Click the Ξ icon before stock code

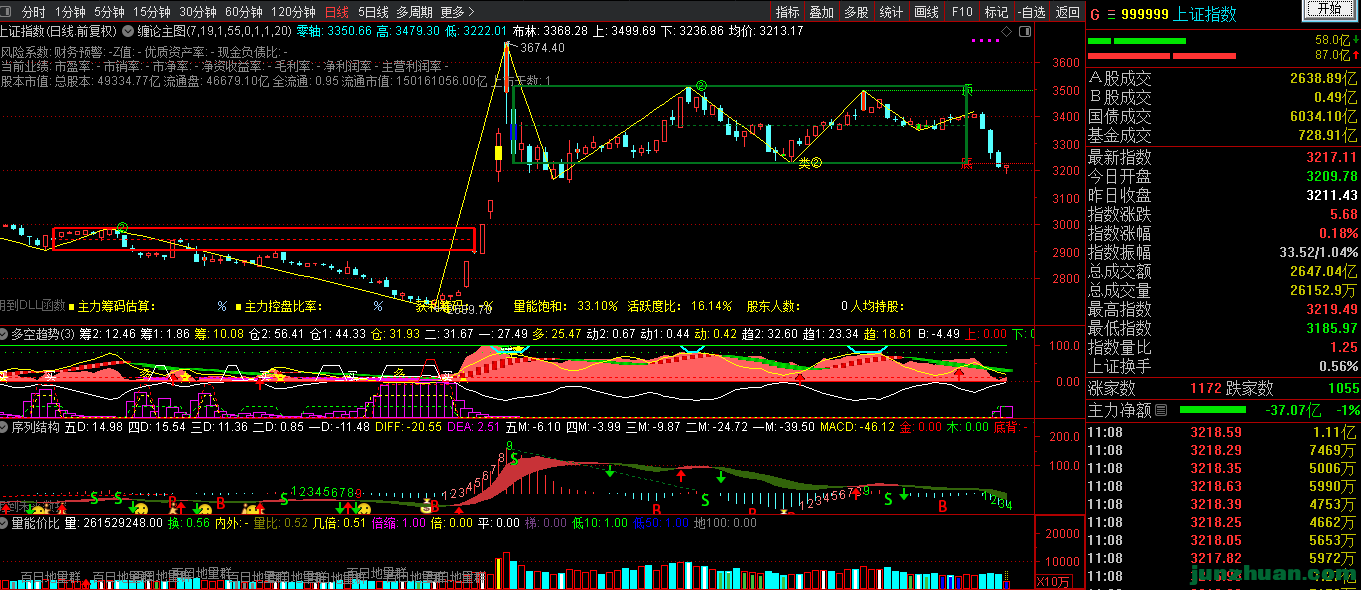(x=1110, y=14)
